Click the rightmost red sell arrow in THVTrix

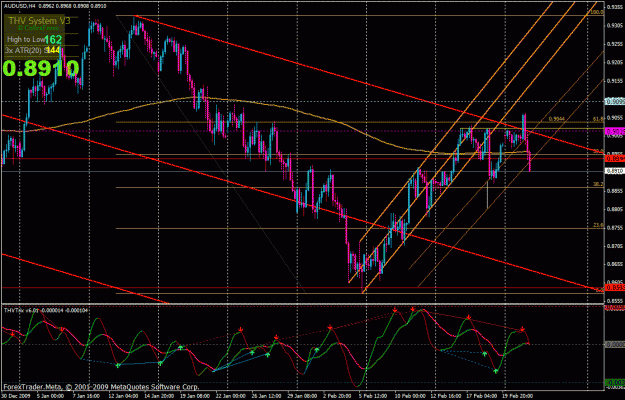coord(522,329)
